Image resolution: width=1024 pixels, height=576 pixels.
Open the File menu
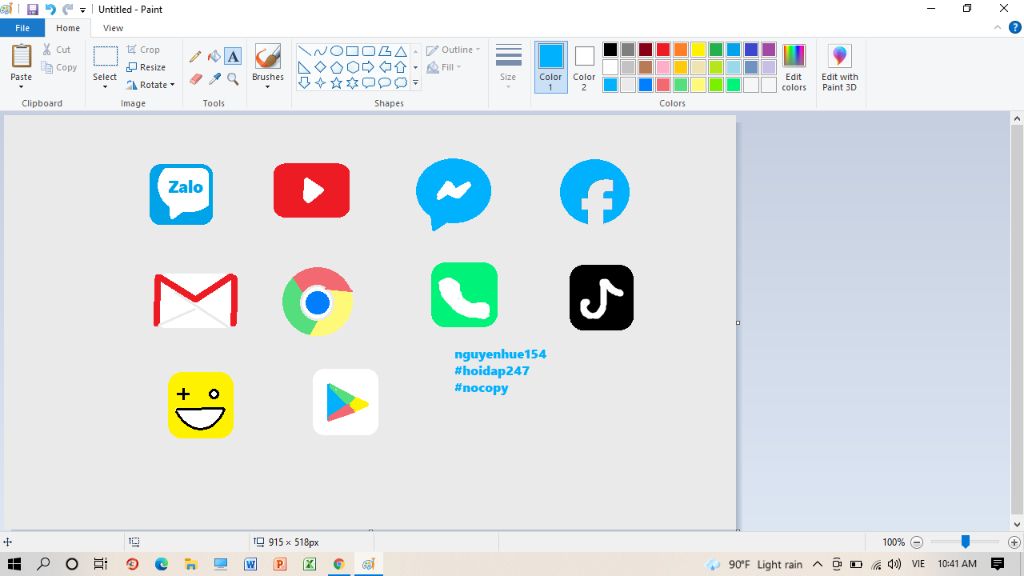[x=22, y=28]
